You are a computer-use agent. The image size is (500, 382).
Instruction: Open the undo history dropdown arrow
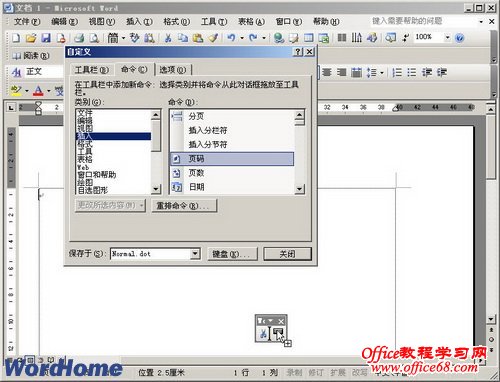click(242, 38)
